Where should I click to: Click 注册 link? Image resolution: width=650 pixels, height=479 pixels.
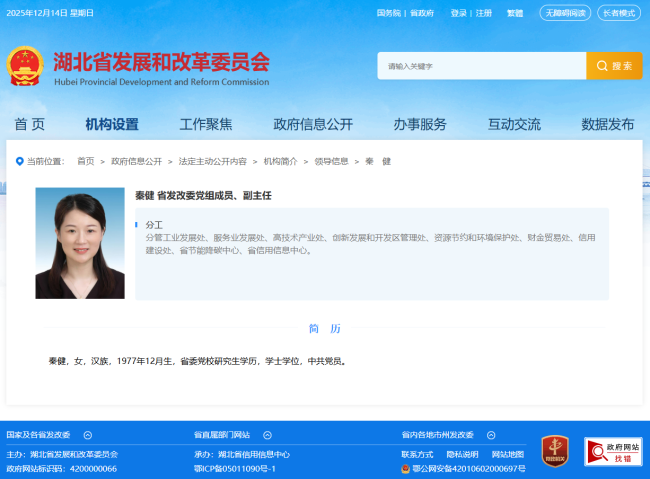483,13
